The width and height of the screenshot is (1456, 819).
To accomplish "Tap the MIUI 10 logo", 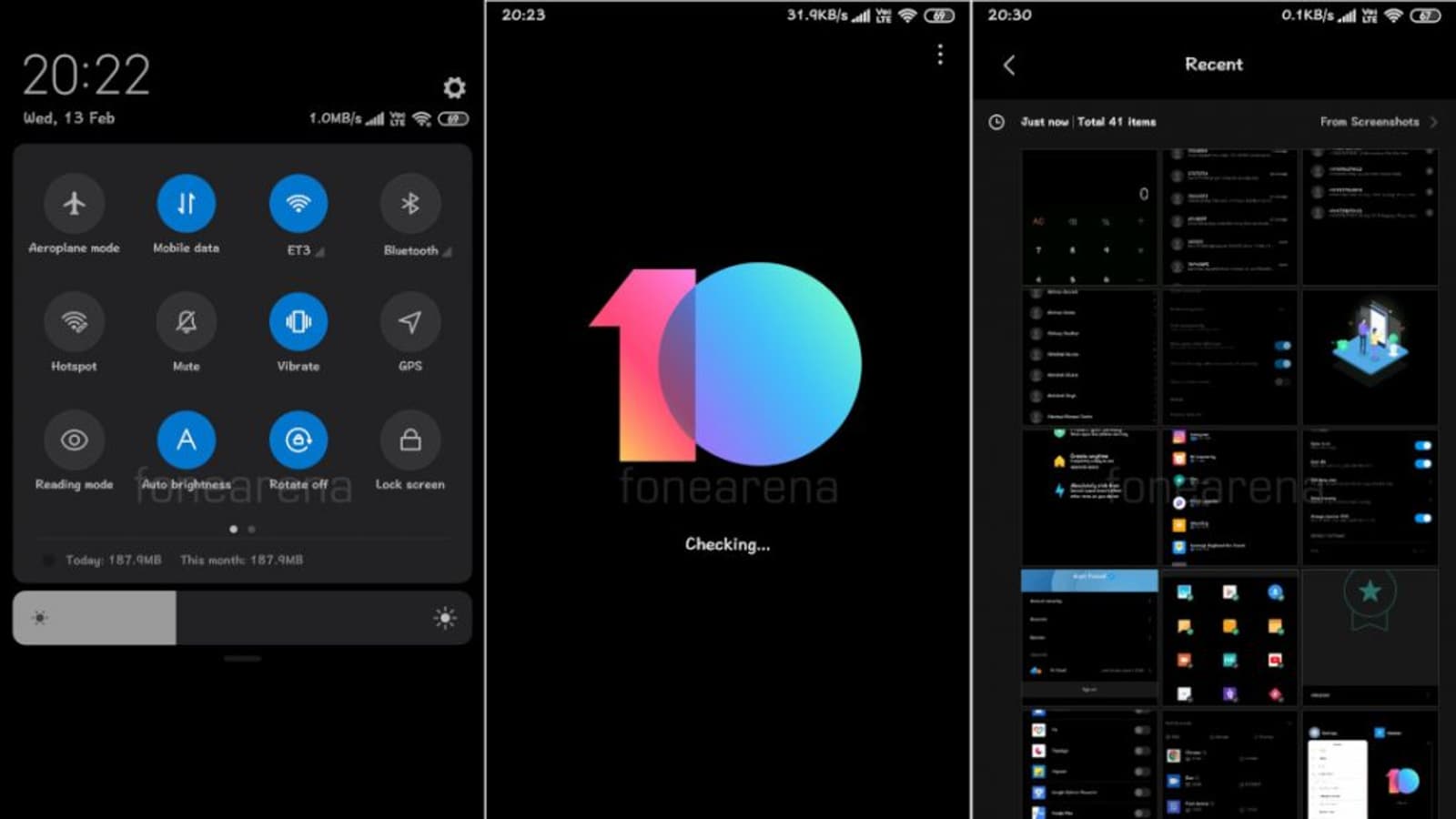I will [x=726, y=364].
